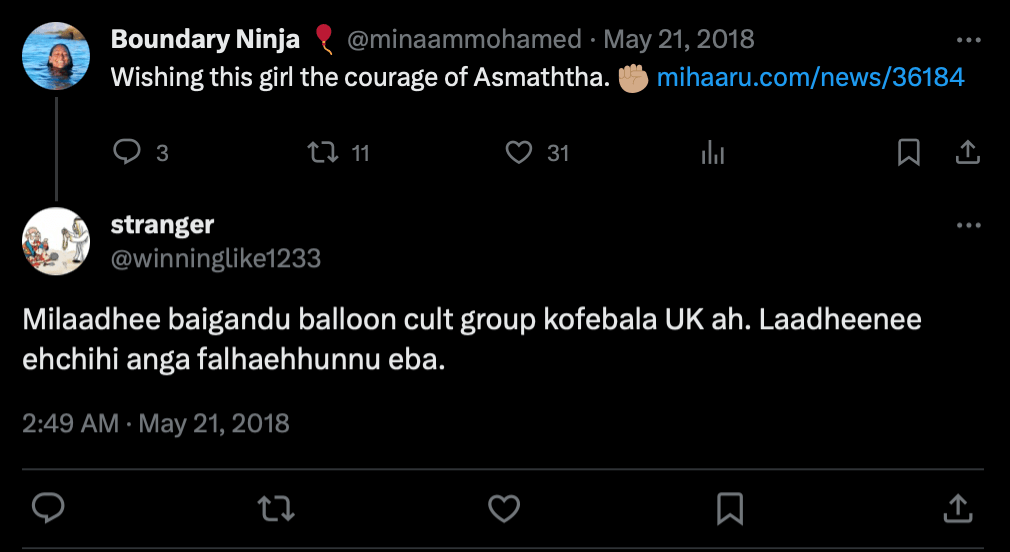Like the Boundary Ninja tweet
The image size is (1010, 552).
(518, 152)
